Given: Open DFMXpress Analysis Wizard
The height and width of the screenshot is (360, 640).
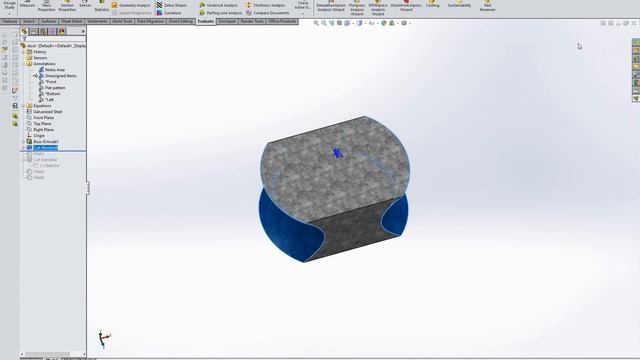Looking at the screenshot, I should (378, 7).
